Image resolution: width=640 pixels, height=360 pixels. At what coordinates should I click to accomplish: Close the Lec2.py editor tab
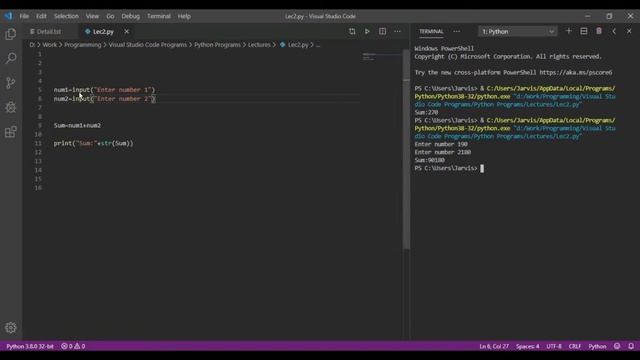(x=127, y=31)
